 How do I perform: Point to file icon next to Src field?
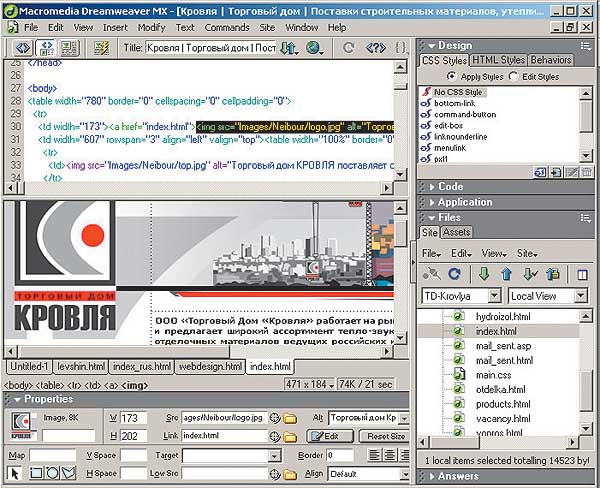point(274,418)
